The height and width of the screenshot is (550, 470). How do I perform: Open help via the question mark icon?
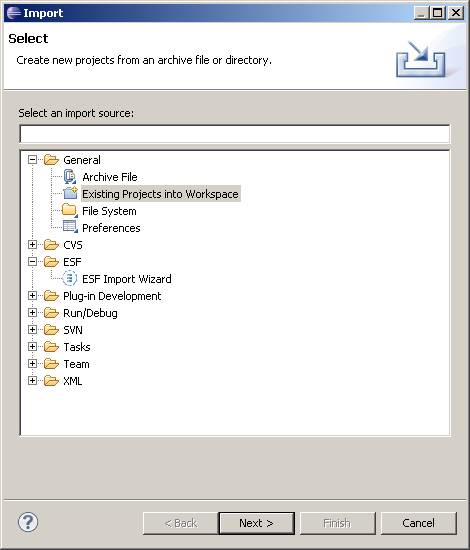(28, 522)
